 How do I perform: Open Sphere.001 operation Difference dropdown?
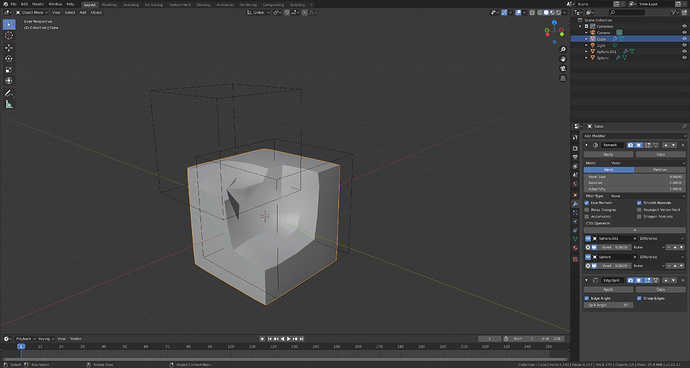tap(662, 239)
